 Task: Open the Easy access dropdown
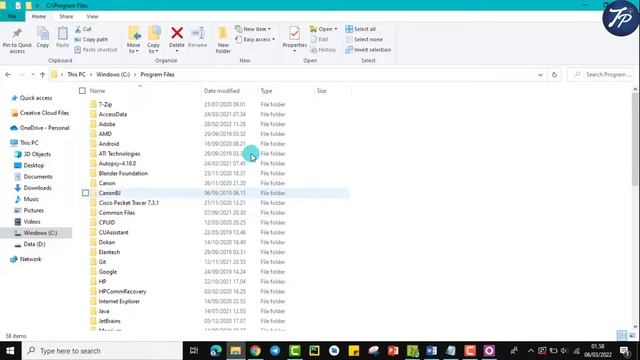coord(255,40)
